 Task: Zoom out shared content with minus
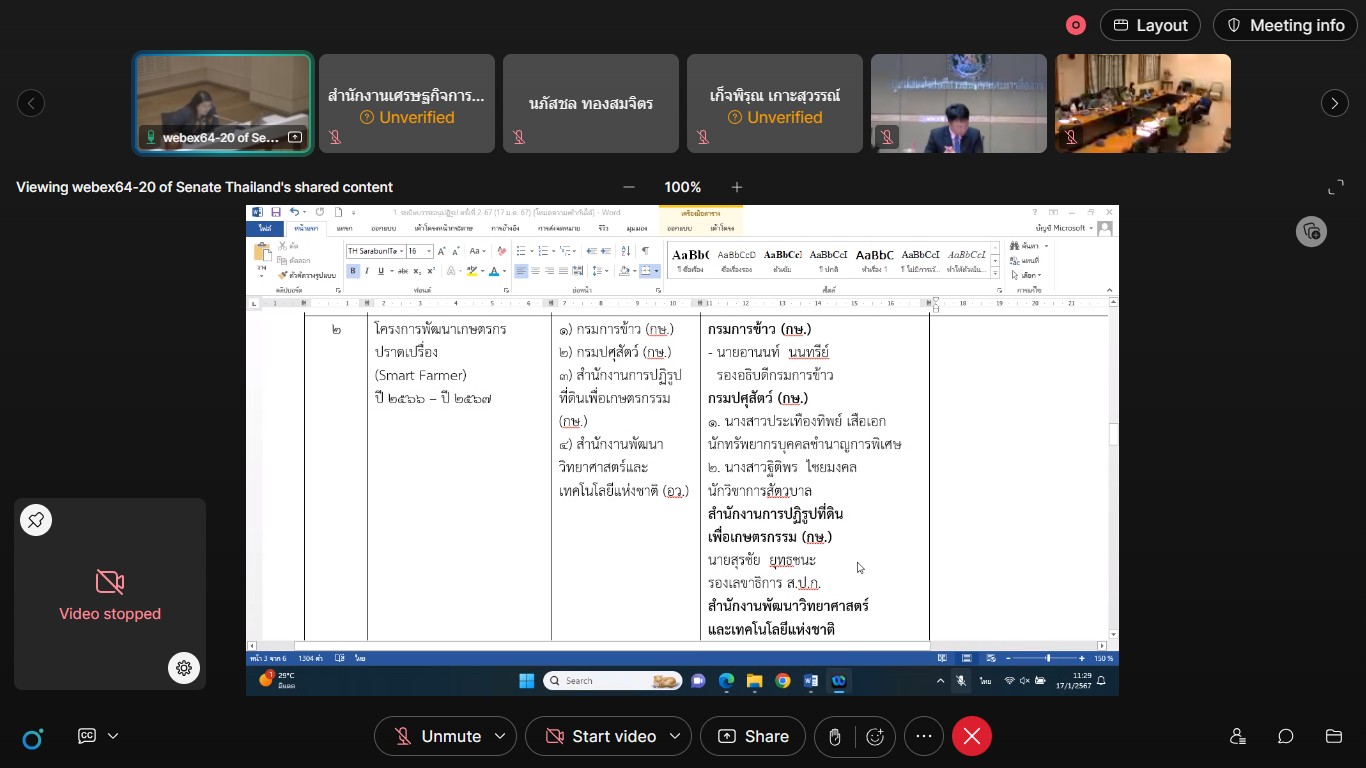pos(629,187)
